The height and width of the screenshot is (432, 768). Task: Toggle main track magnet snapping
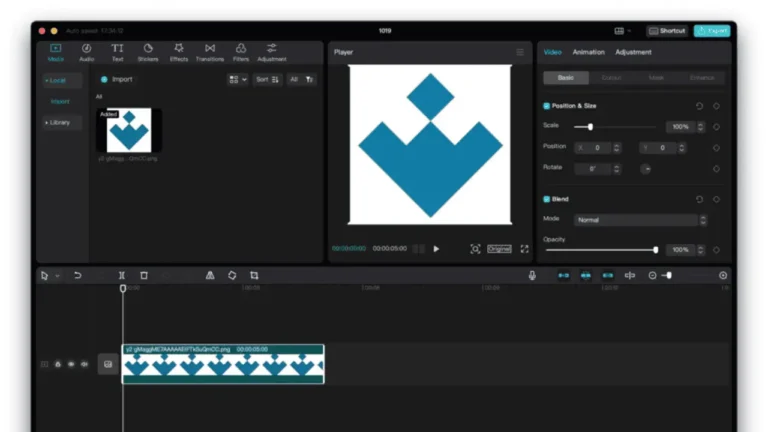coord(564,275)
